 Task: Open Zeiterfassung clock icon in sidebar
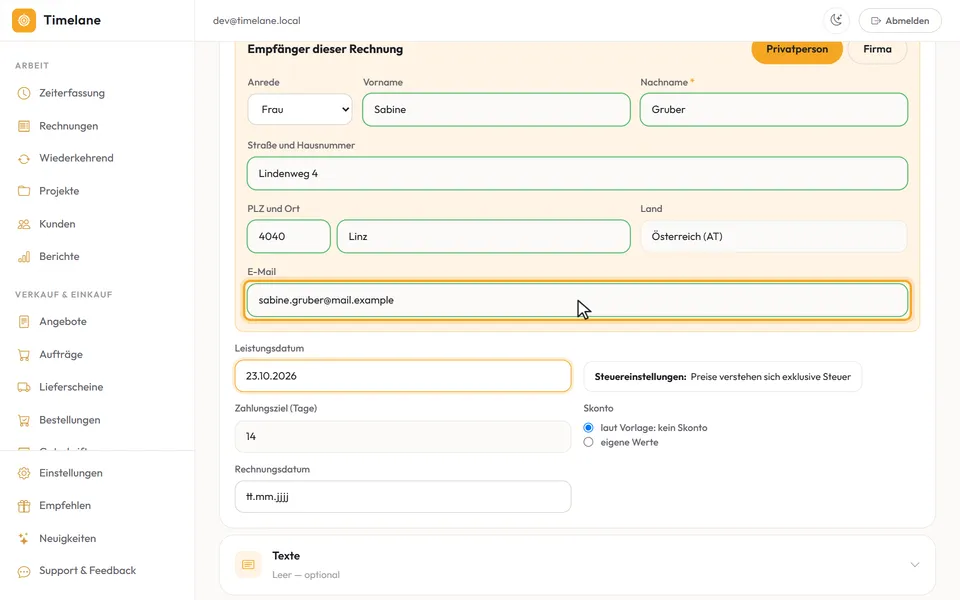[24, 93]
